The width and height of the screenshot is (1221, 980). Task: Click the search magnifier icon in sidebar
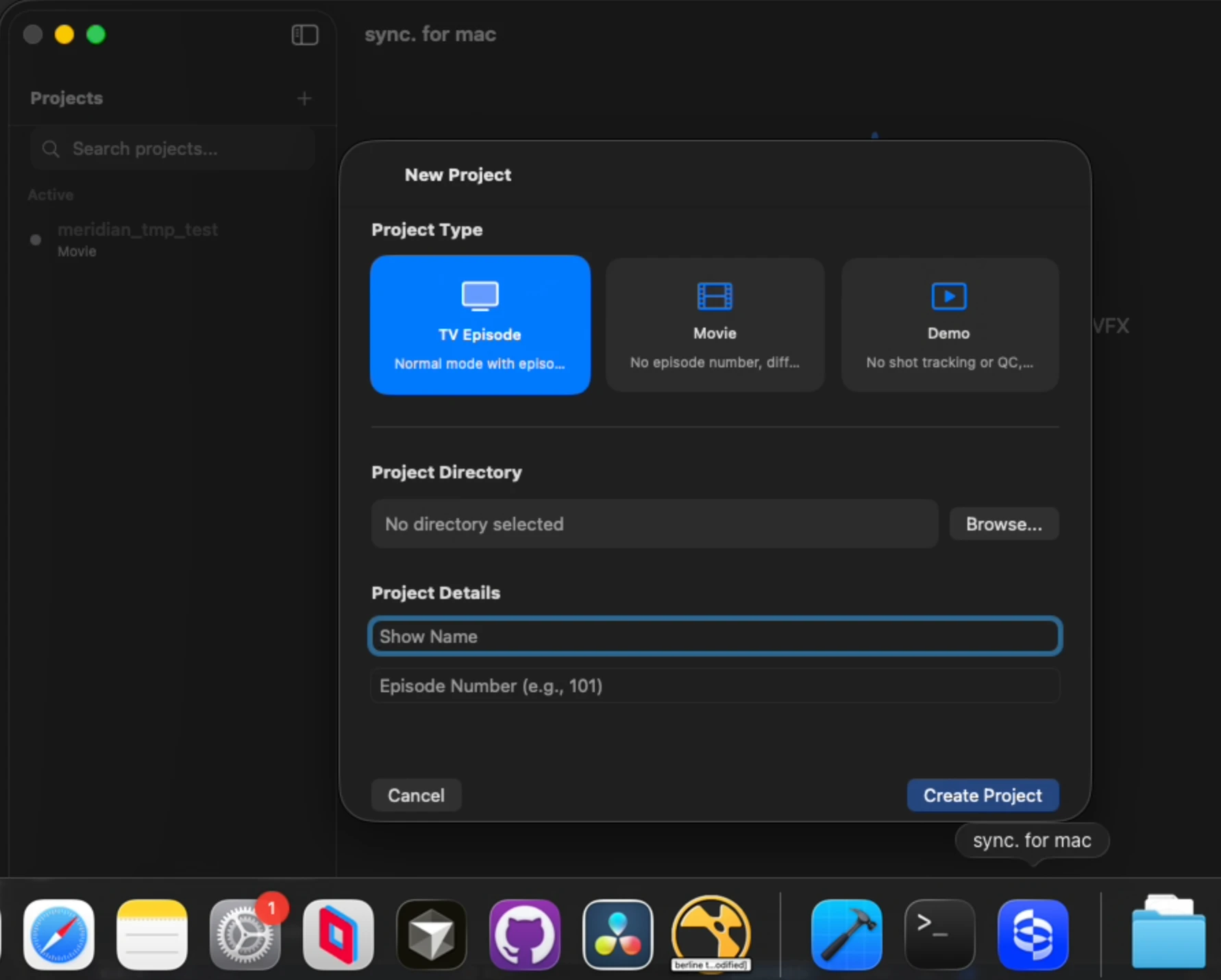tap(51, 149)
